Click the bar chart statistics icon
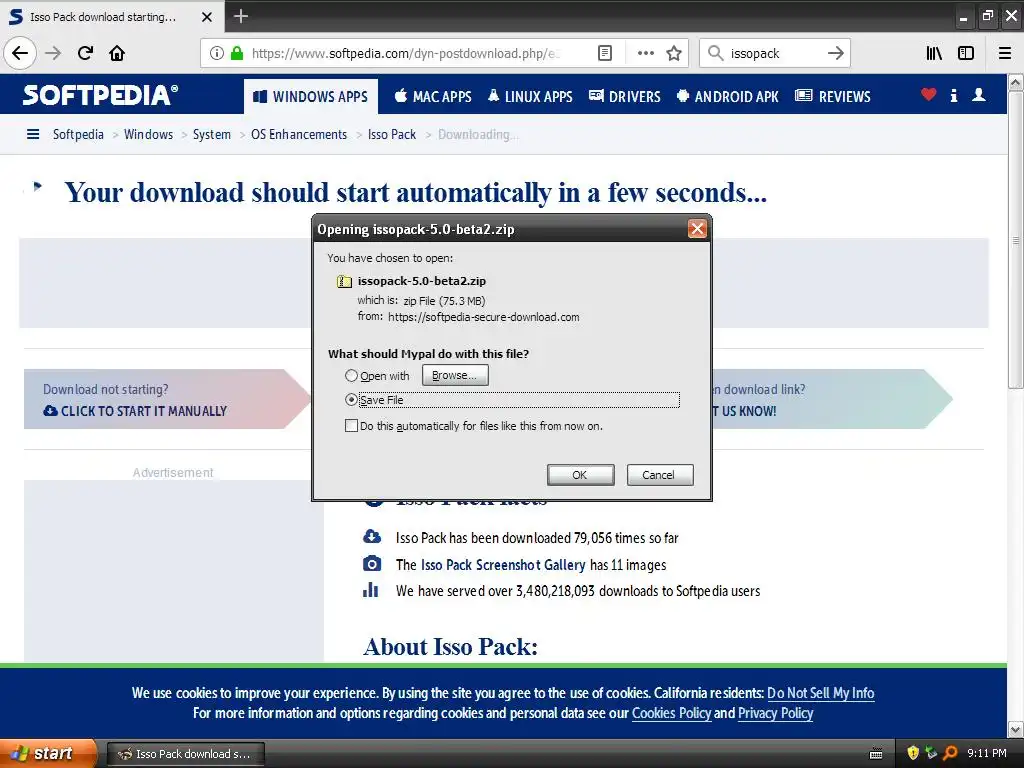 click(x=371, y=590)
